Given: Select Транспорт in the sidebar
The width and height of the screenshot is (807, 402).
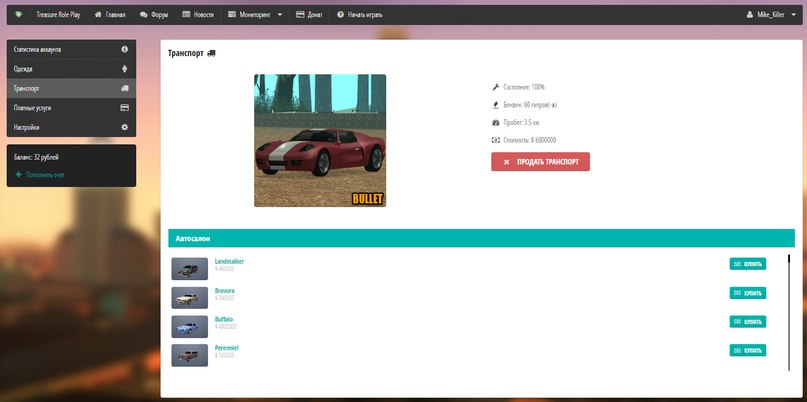Looking at the screenshot, I should tap(72, 89).
